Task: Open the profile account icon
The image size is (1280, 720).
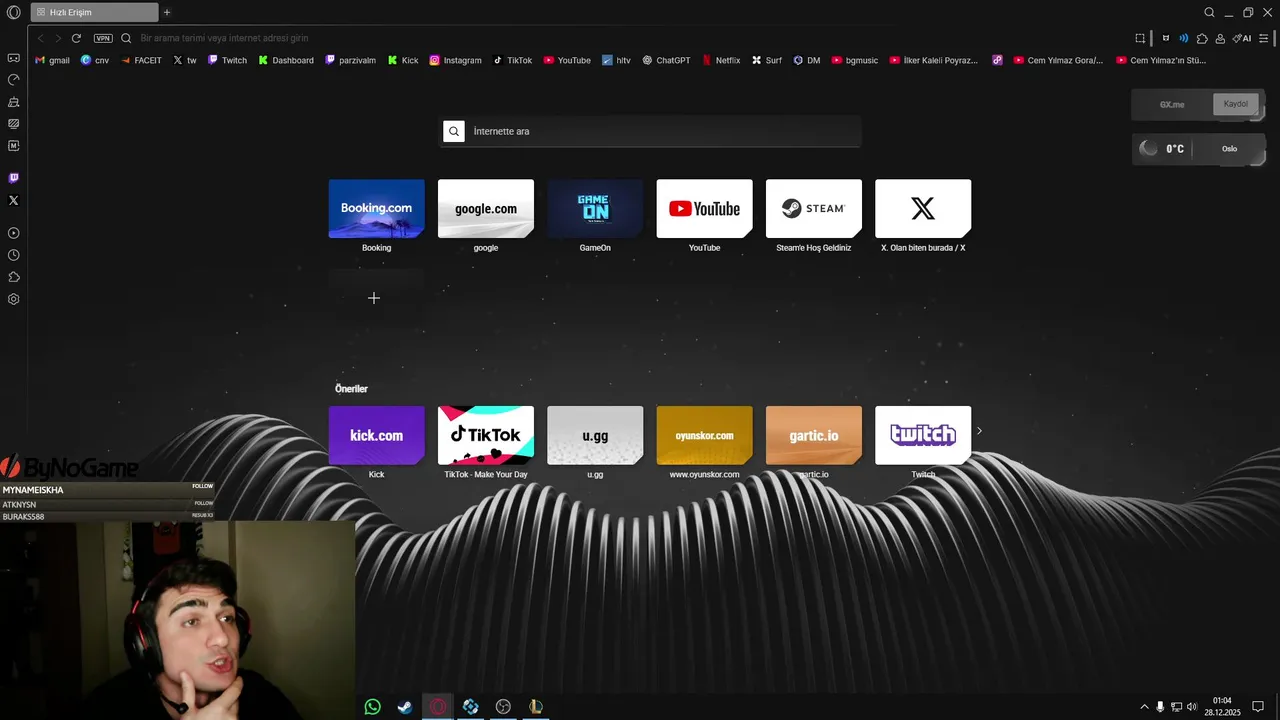Action: click(x=1221, y=38)
